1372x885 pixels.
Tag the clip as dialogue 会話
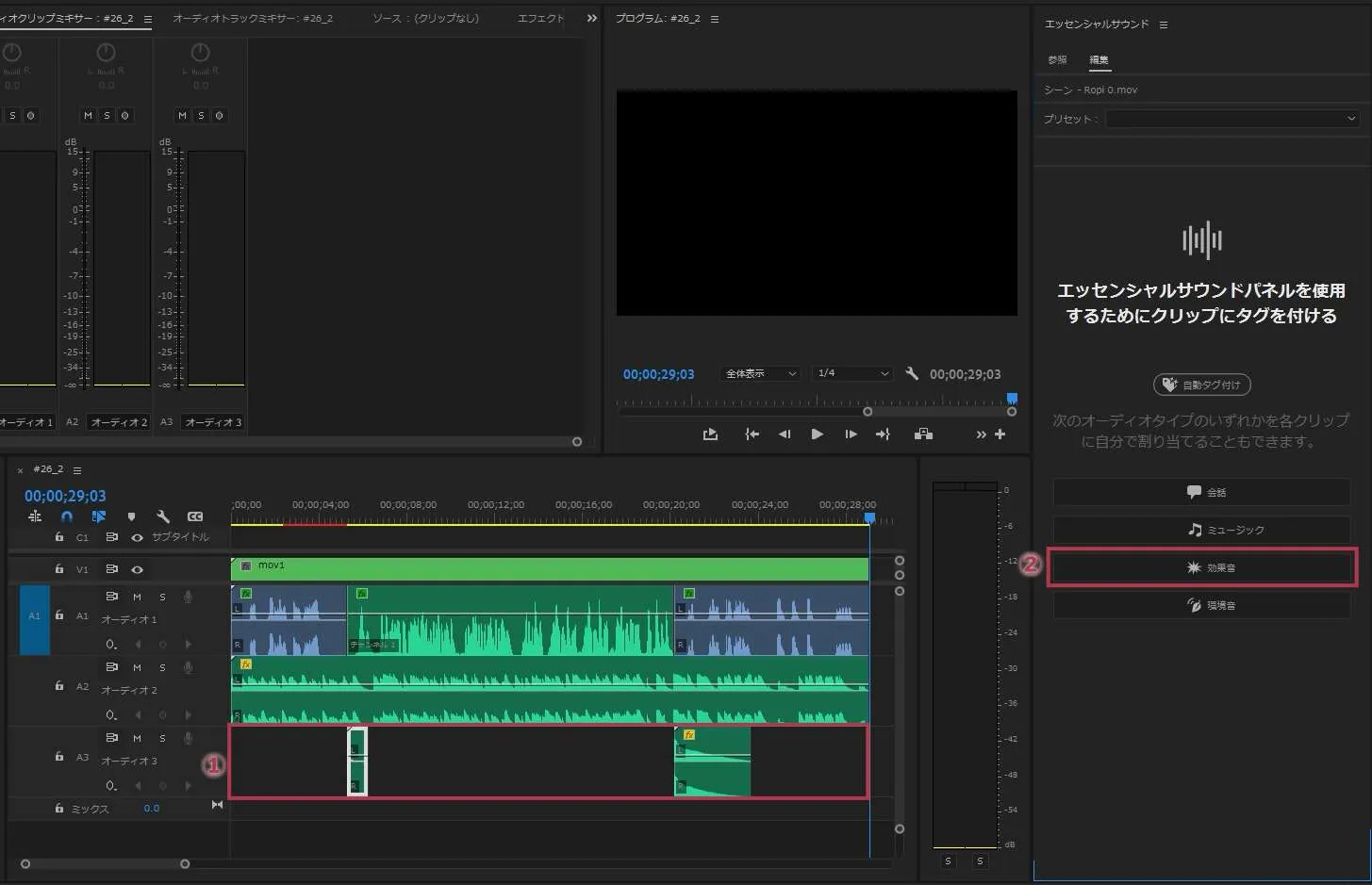(1201, 492)
